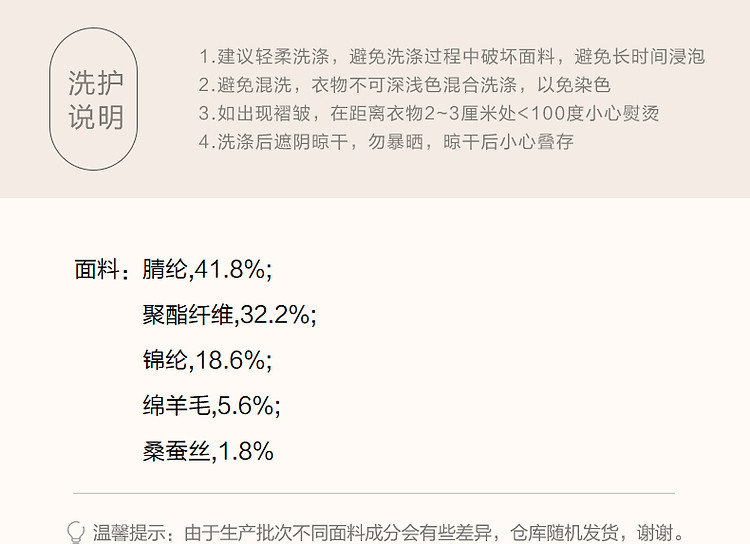Click the 如出现褶皱 phrase in instruction 3
The width and height of the screenshot is (750, 544).
(257, 113)
